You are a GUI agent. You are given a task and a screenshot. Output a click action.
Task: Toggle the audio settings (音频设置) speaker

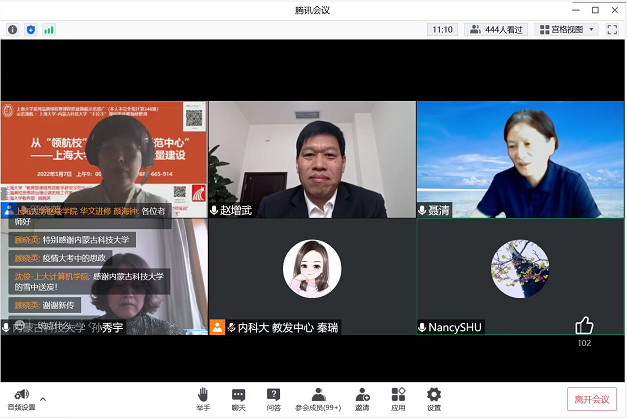click(20, 396)
